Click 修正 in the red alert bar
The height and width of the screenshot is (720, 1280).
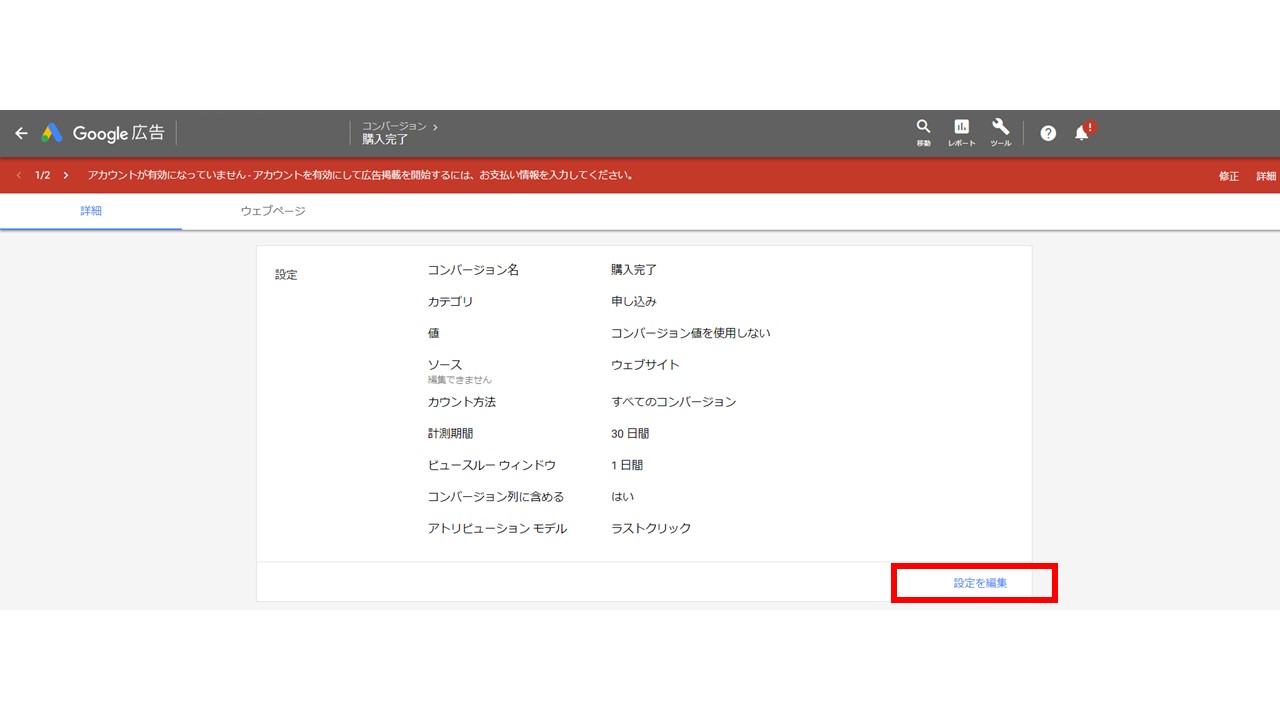point(1229,176)
